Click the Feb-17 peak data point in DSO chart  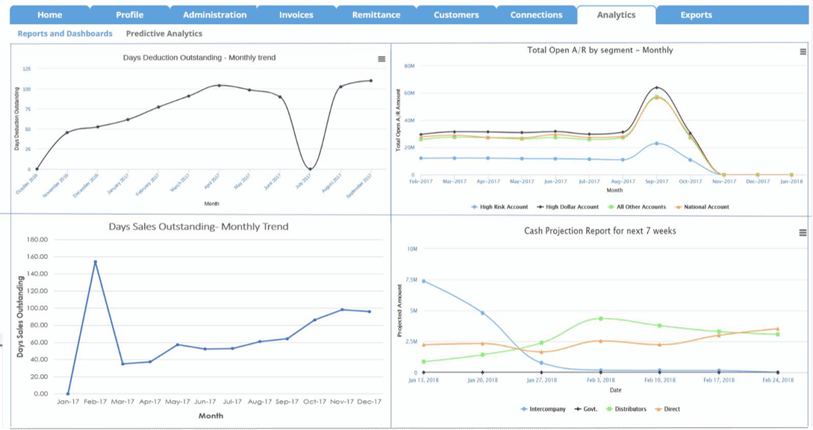[95, 262]
